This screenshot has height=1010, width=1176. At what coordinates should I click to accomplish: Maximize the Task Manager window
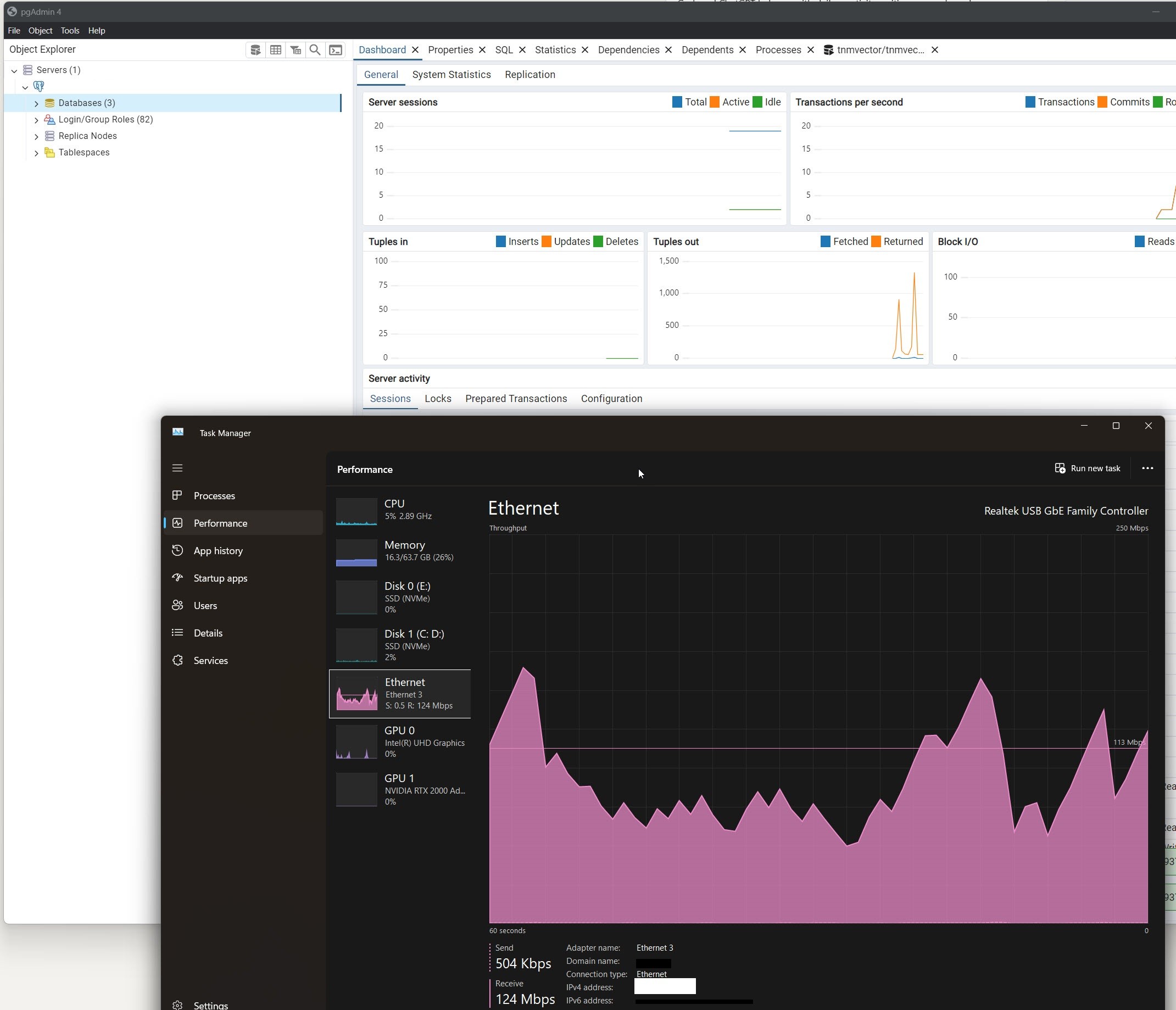point(1116,426)
